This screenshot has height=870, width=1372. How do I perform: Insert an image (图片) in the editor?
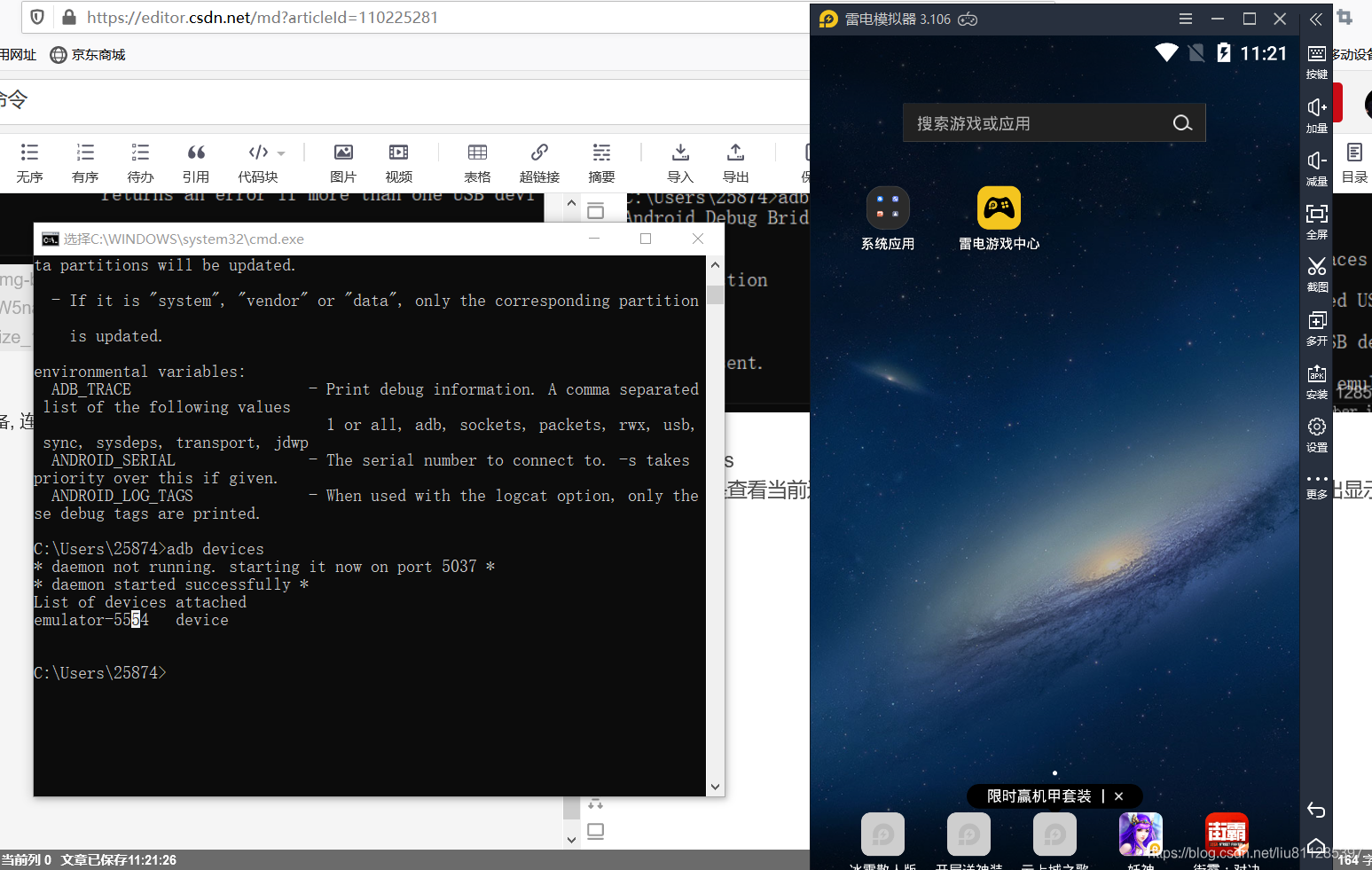point(343,162)
